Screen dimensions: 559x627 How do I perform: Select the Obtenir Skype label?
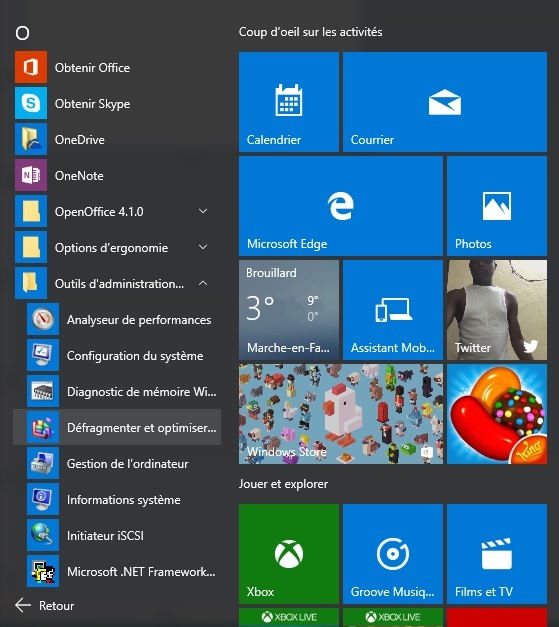[x=92, y=104]
